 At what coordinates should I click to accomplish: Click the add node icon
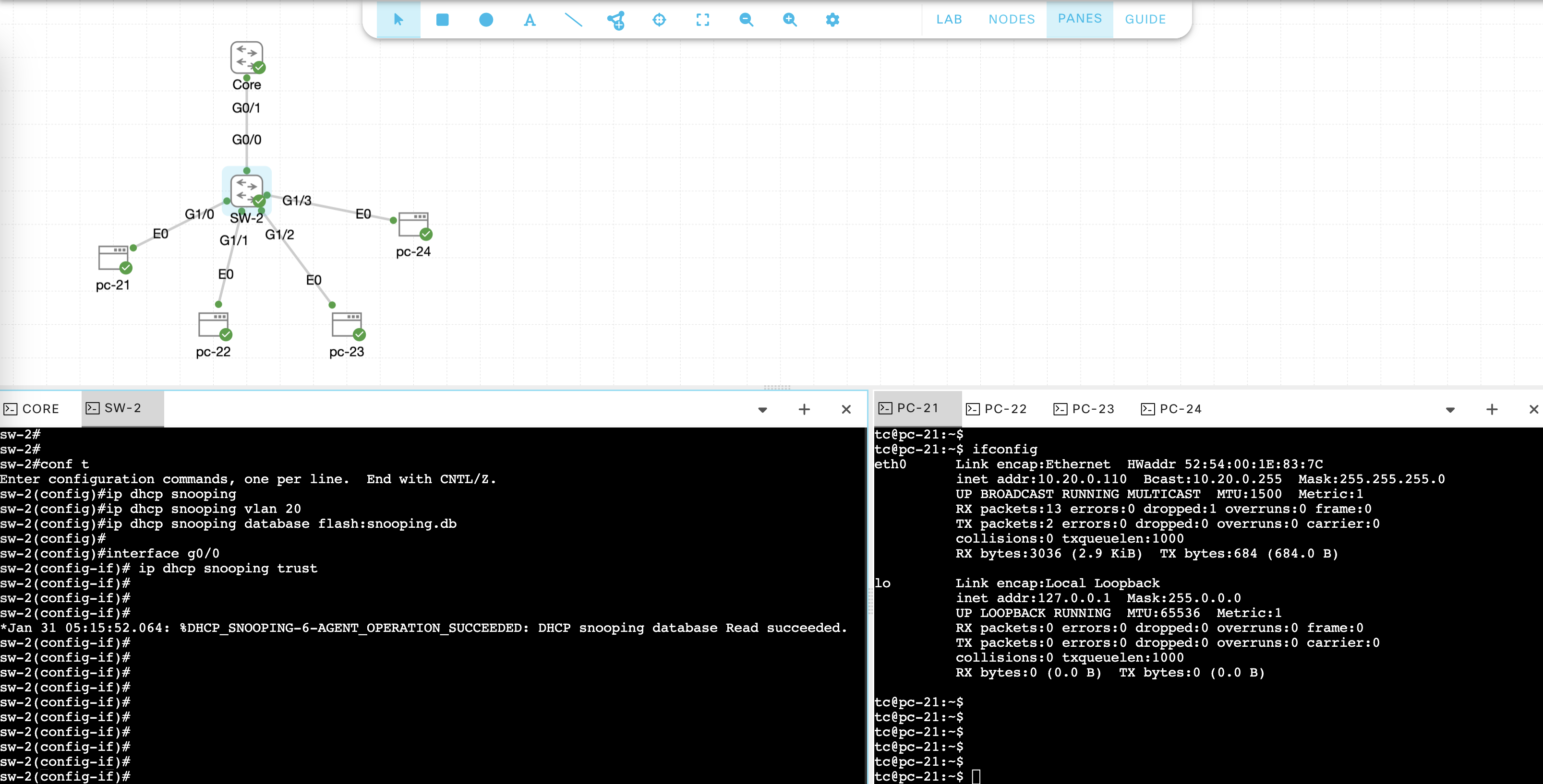pos(616,20)
